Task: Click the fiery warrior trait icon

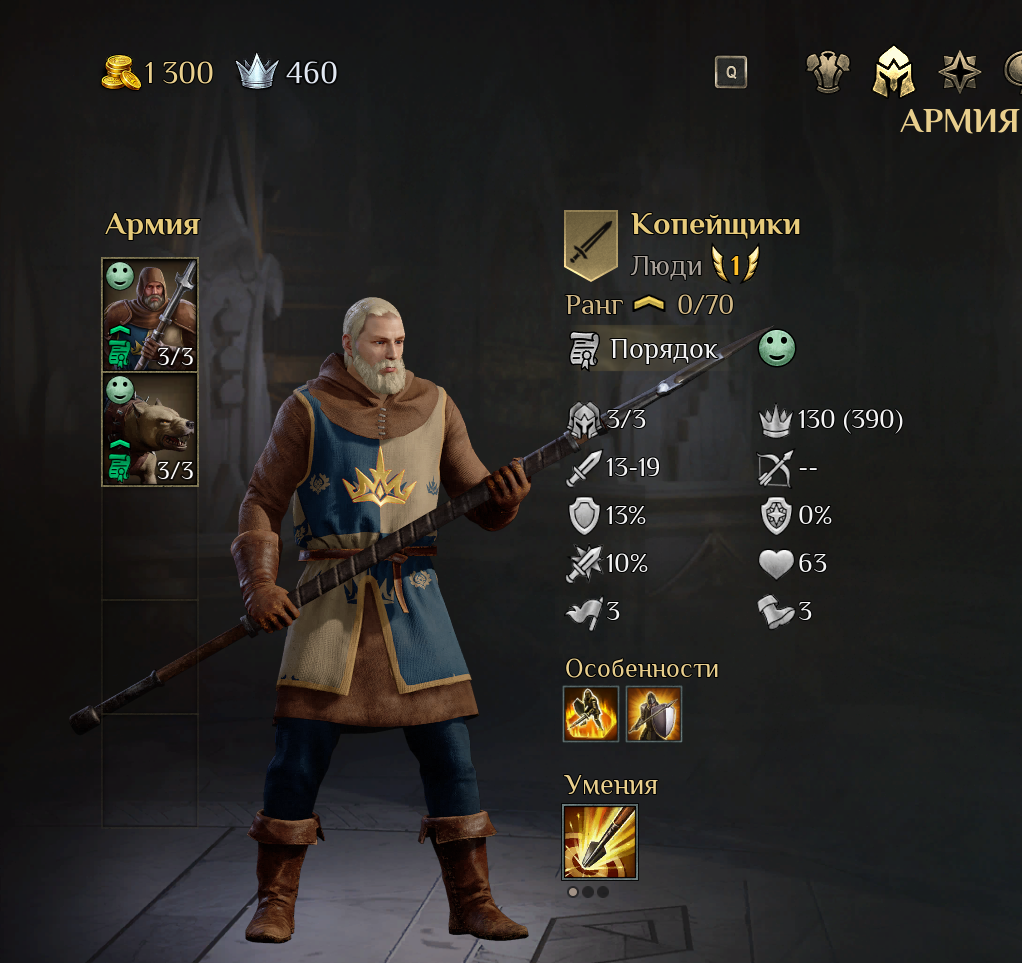Action: [x=591, y=714]
